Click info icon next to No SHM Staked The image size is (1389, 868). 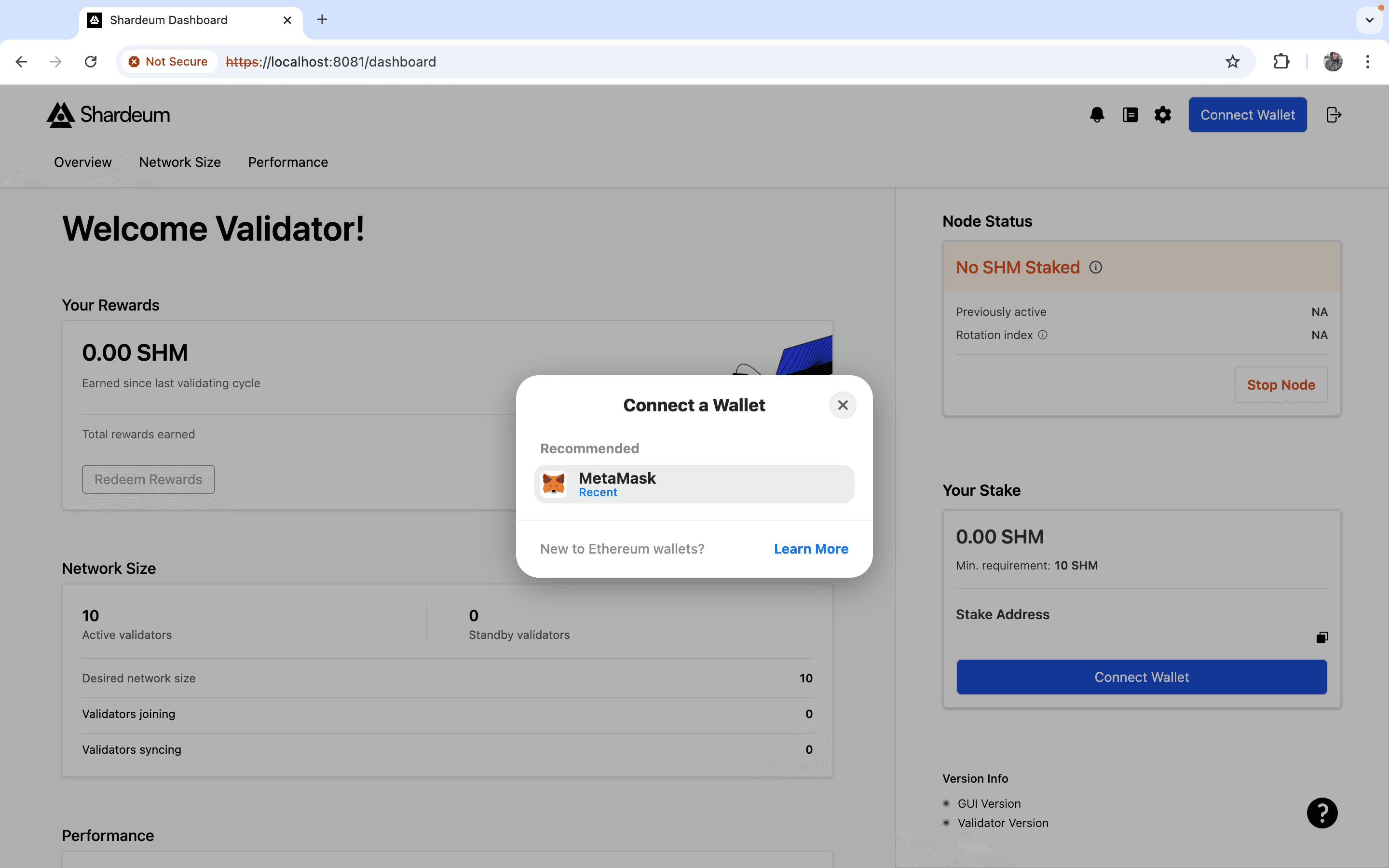[1096, 268]
